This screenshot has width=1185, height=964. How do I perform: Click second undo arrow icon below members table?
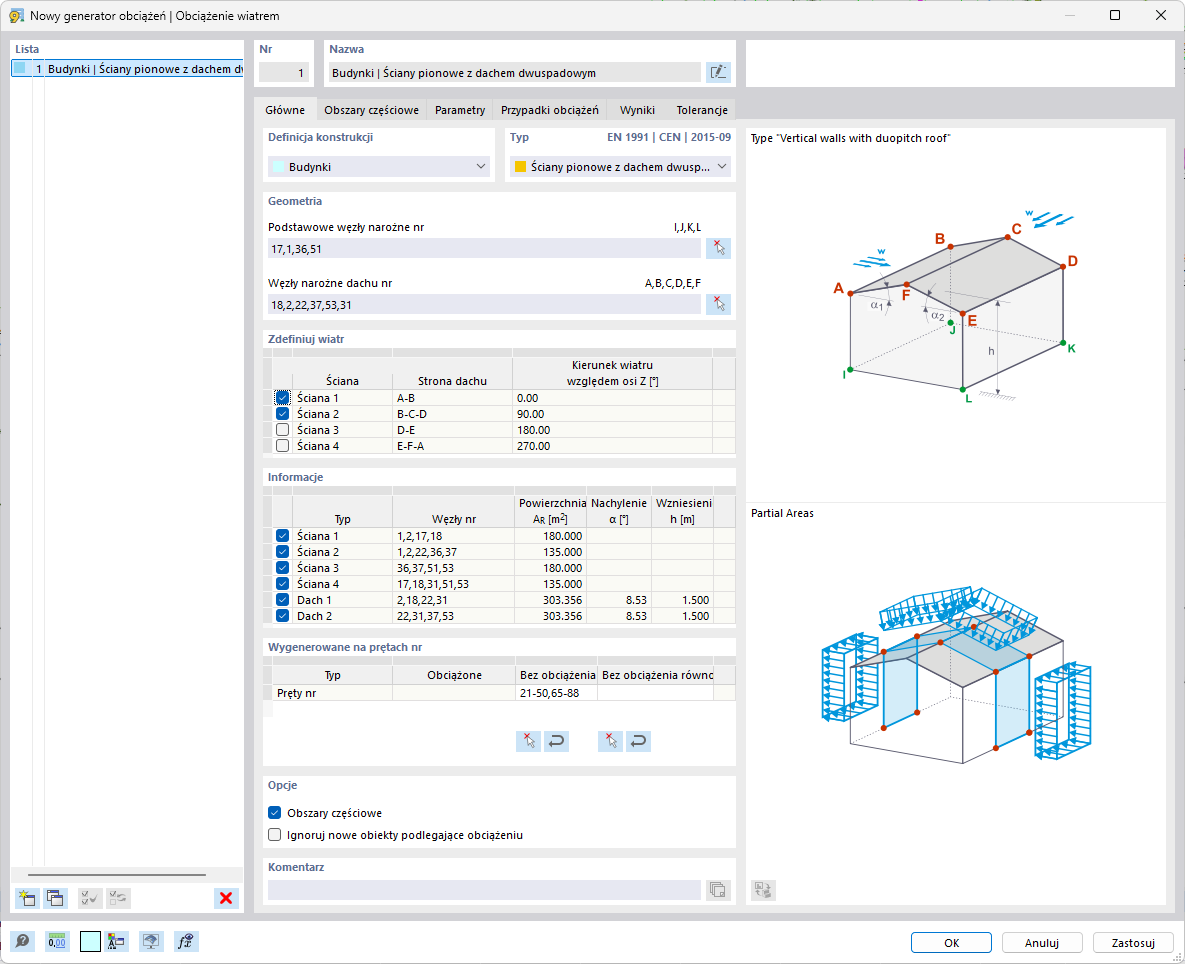[638, 741]
